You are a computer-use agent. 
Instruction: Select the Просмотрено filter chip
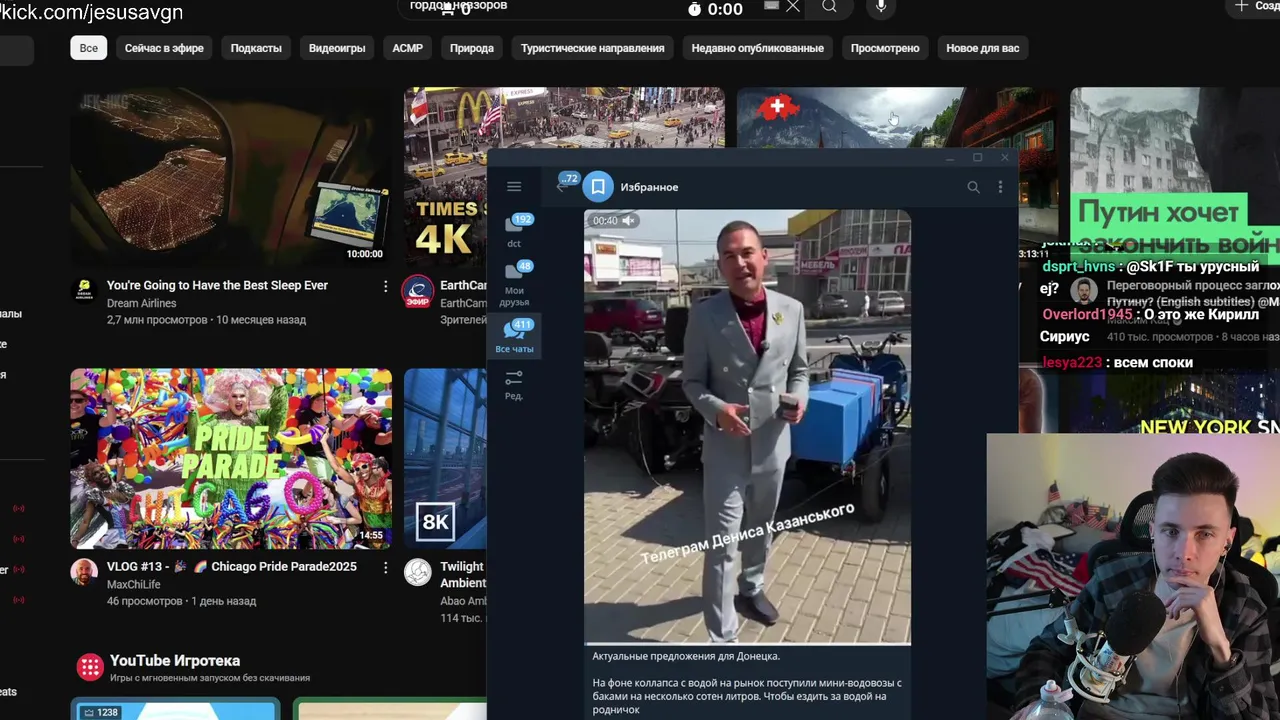click(x=885, y=48)
